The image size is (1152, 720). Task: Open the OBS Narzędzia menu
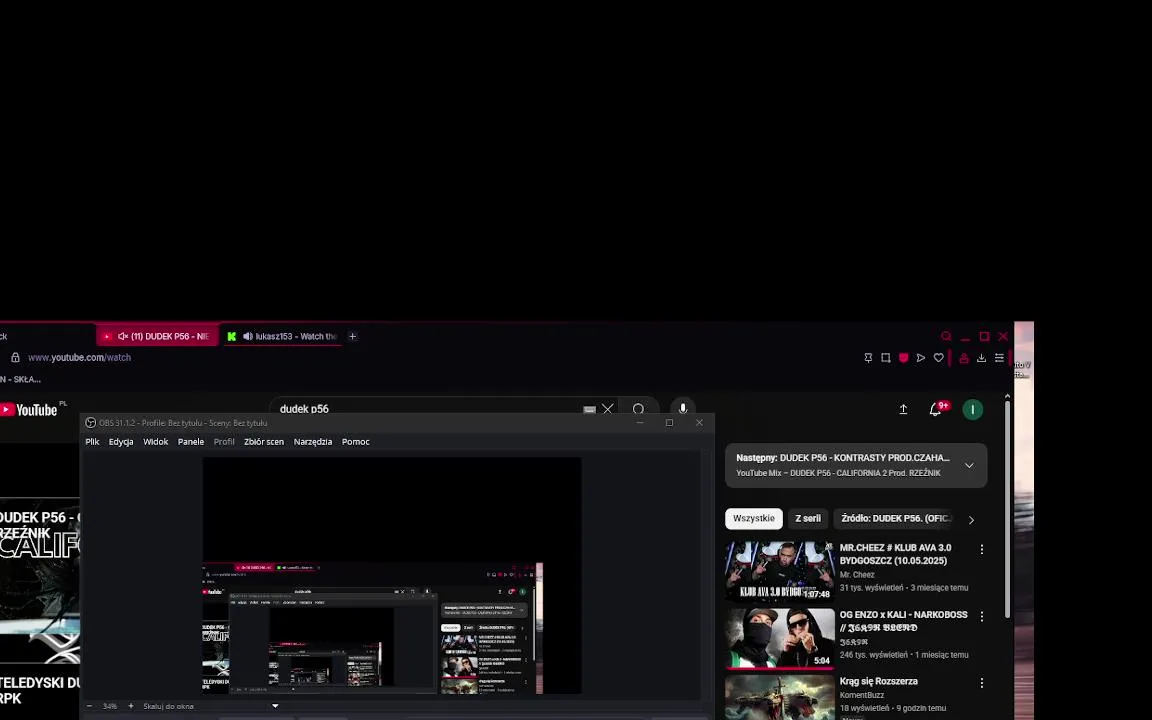click(313, 442)
